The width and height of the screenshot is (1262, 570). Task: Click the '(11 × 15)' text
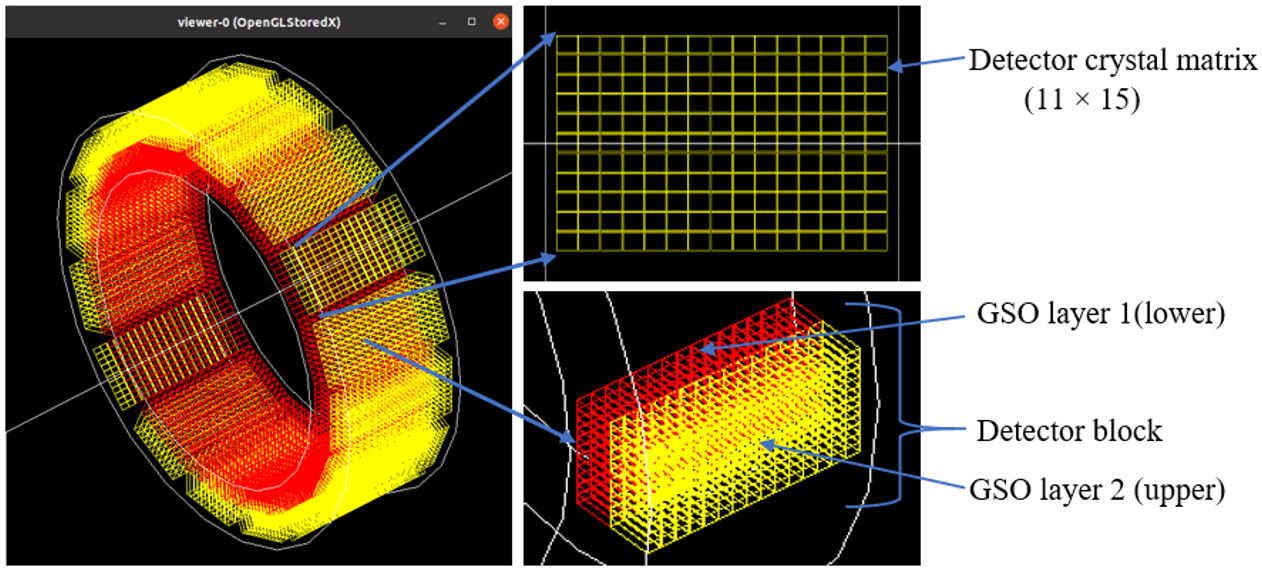click(1082, 100)
